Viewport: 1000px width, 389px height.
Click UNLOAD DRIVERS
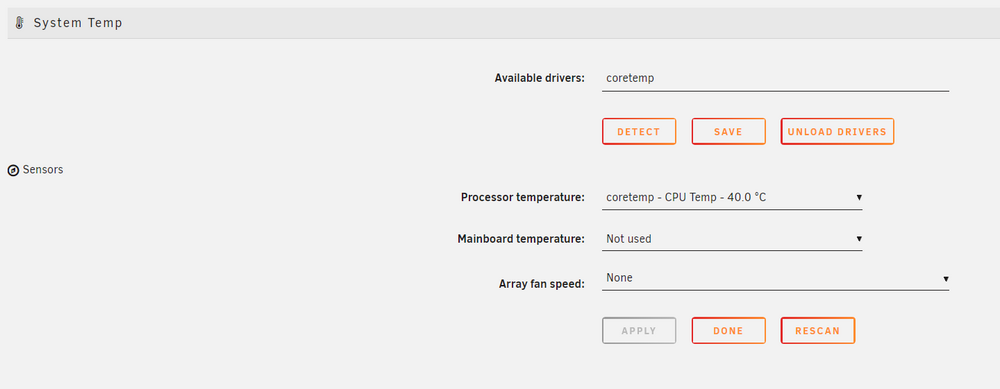tap(837, 131)
